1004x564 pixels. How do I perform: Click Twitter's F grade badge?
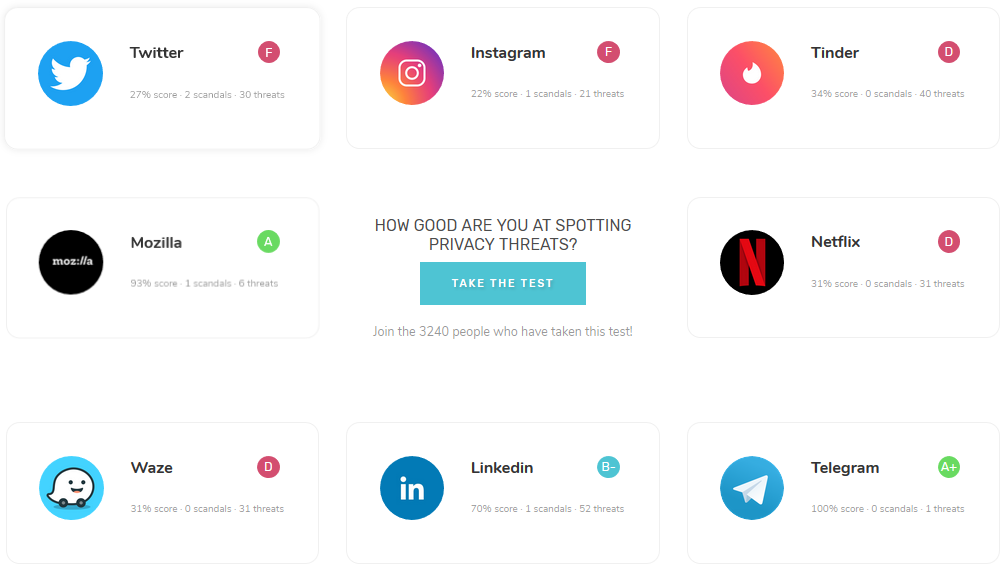click(268, 52)
